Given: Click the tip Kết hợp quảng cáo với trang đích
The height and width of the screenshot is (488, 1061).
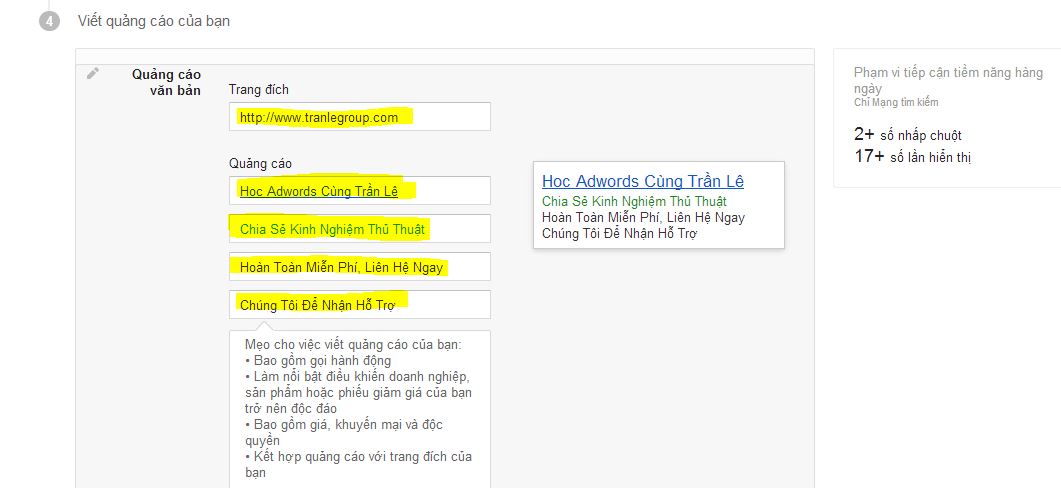Looking at the screenshot, I should (x=359, y=464).
